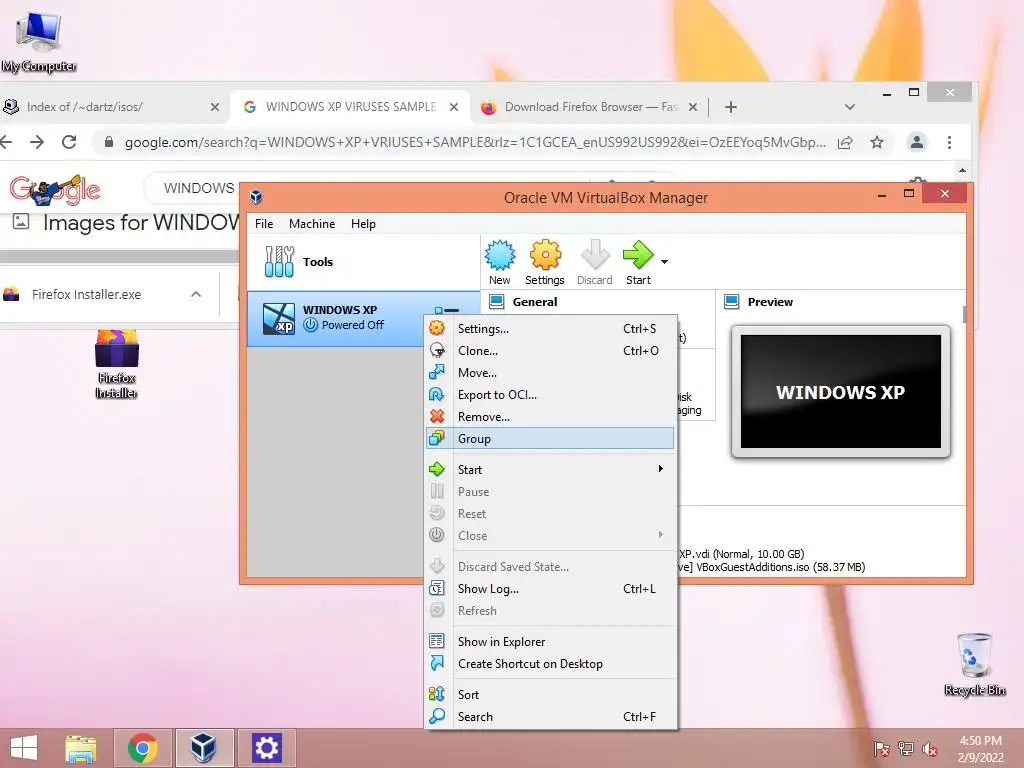The width and height of the screenshot is (1024, 768).
Task: Open the Recycle Bin desktop icon
Action: [974, 664]
